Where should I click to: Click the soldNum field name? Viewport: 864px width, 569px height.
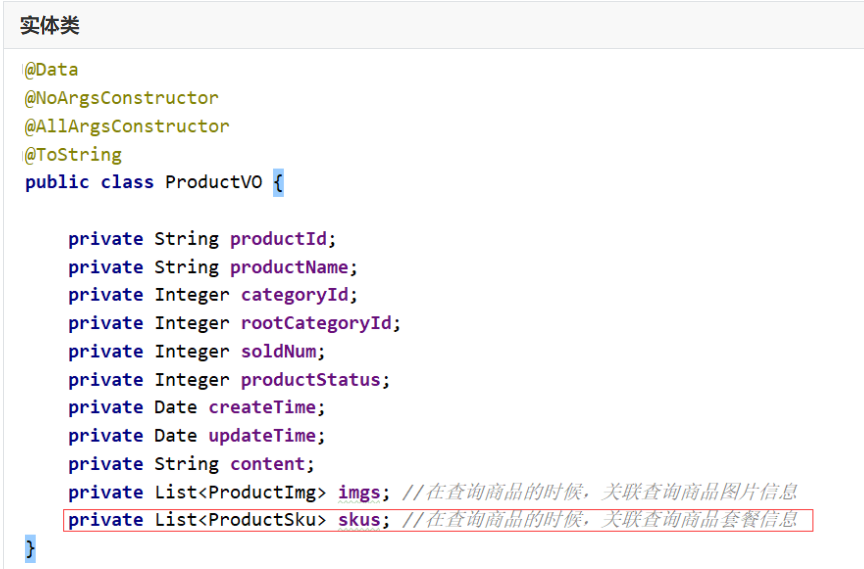click(x=278, y=351)
